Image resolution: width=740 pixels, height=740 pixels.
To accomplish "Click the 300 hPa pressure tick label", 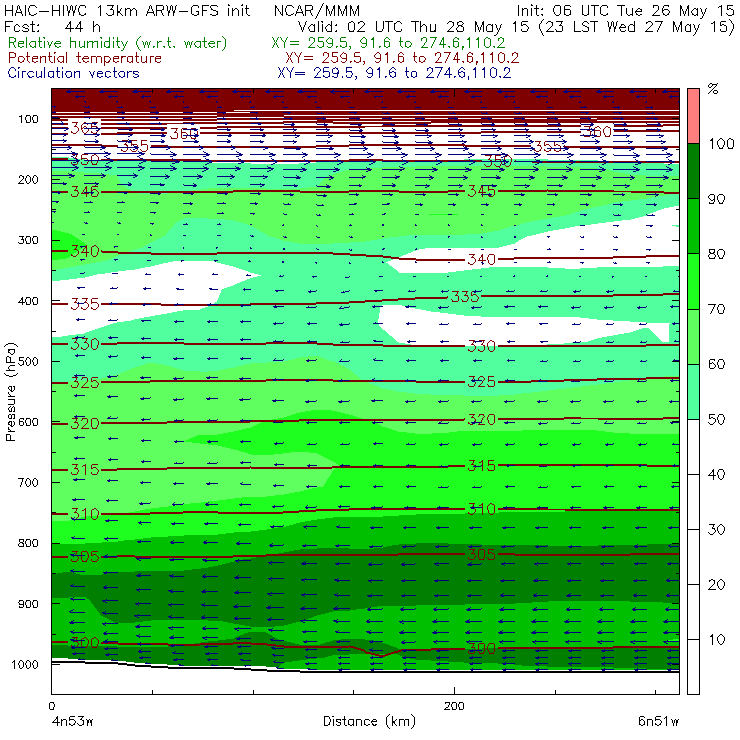I will click(x=28, y=240).
